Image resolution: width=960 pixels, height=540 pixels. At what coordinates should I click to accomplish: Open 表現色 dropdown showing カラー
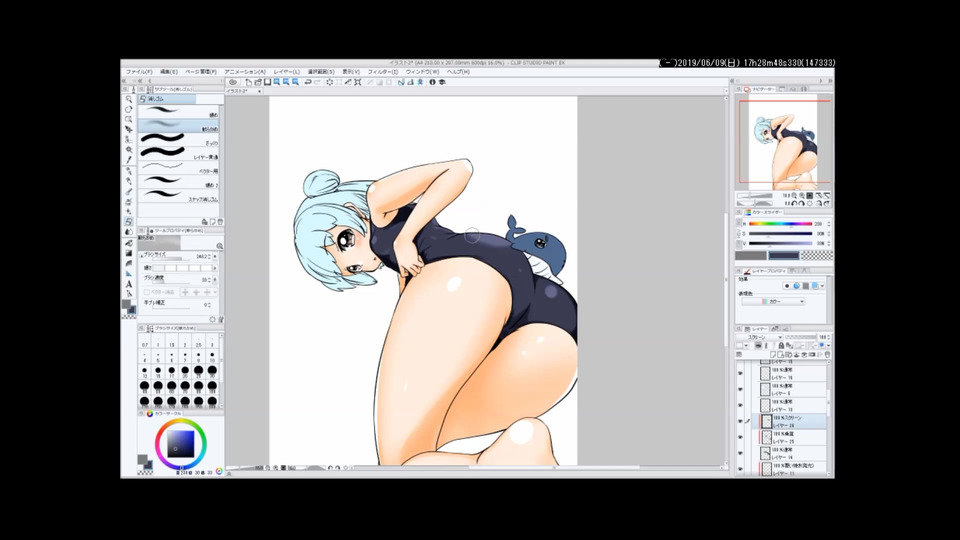point(773,301)
